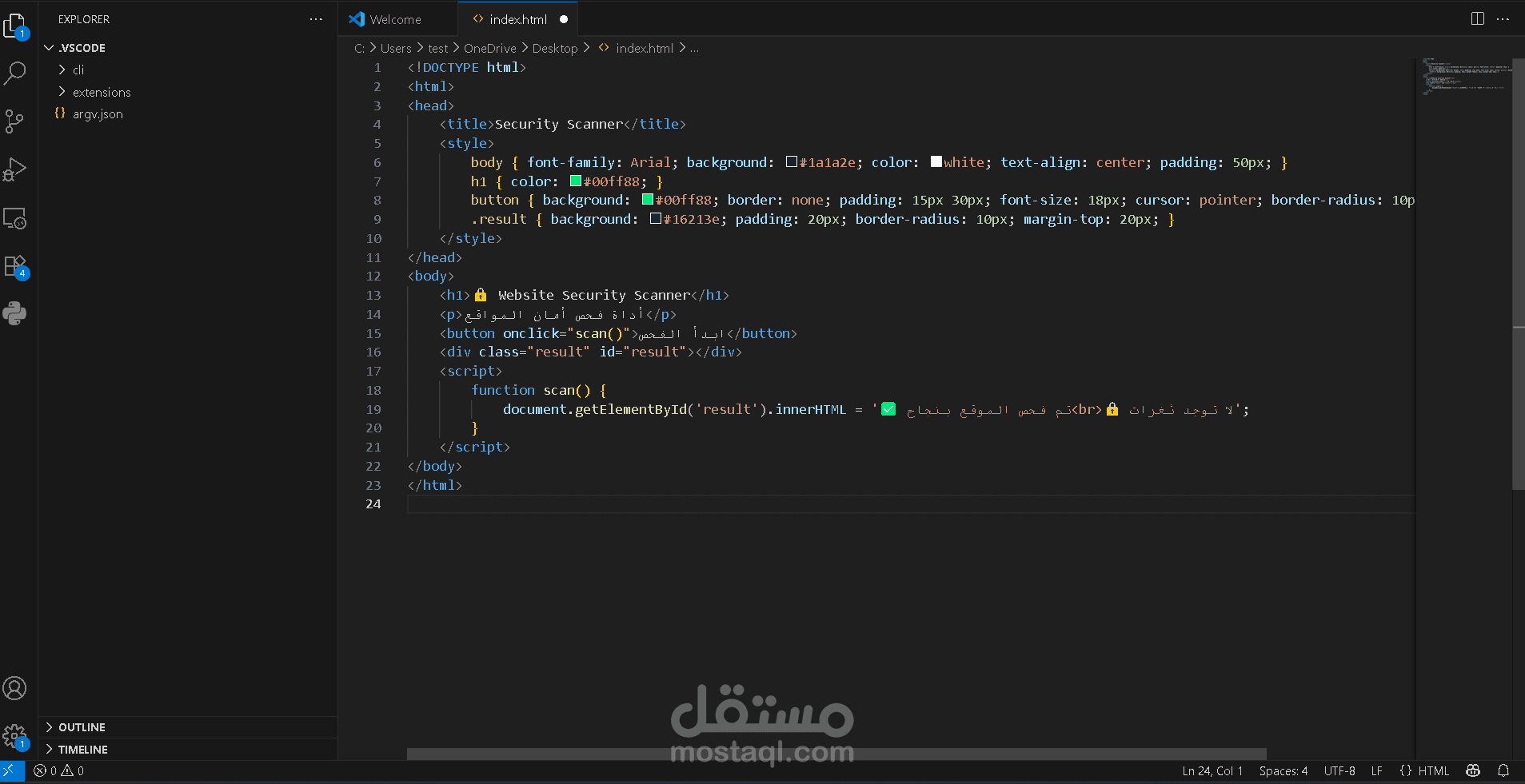Open the Extensions view
This screenshot has height=784, width=1525.
[16, 265]
